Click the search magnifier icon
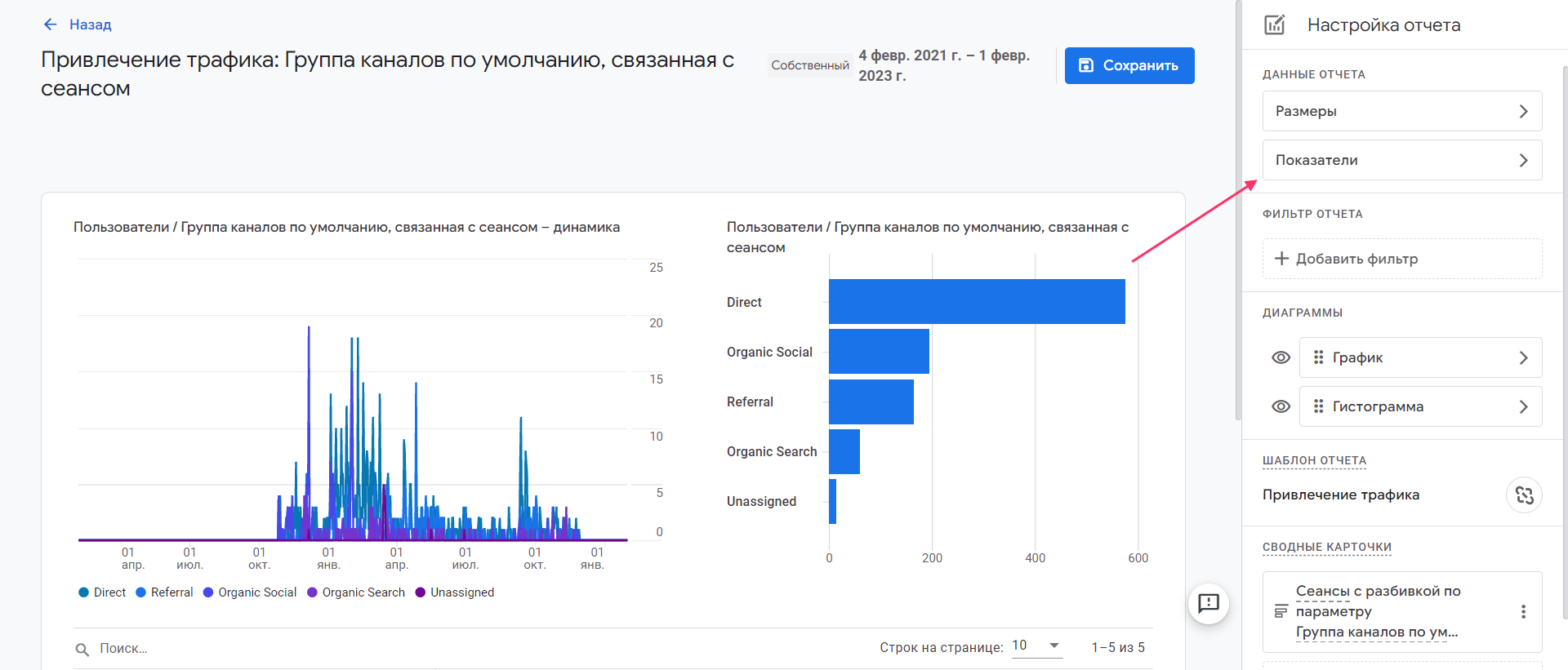 (82, 650)
